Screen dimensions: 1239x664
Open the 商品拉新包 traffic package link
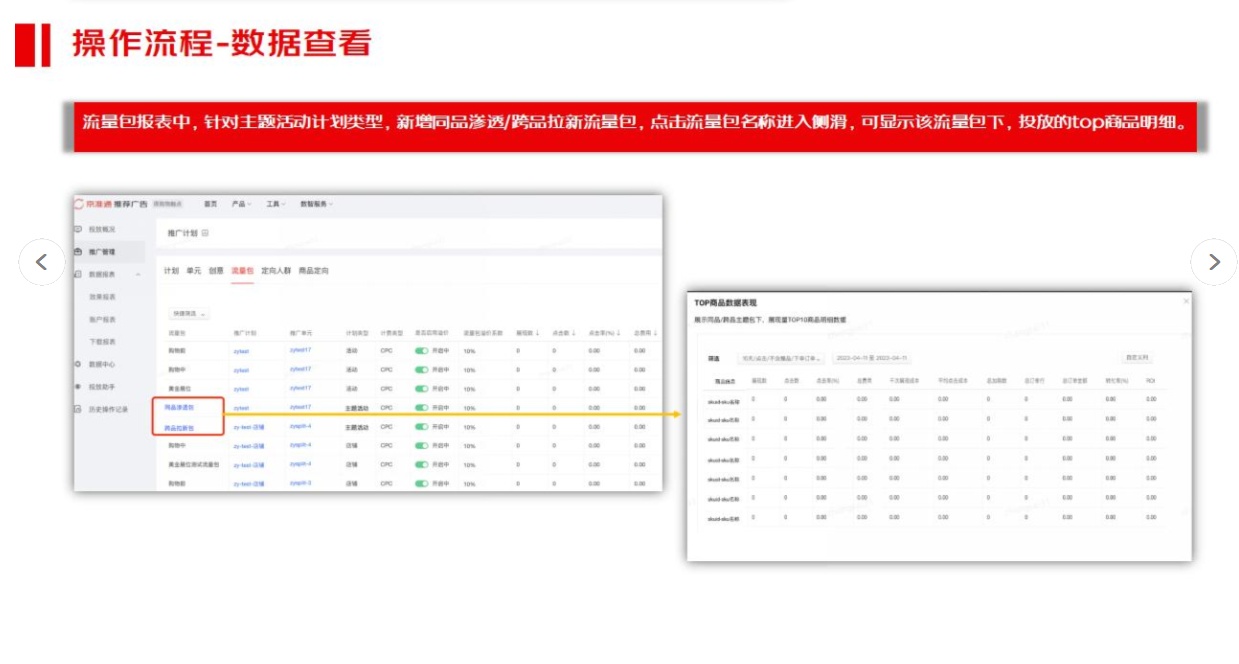179,428
